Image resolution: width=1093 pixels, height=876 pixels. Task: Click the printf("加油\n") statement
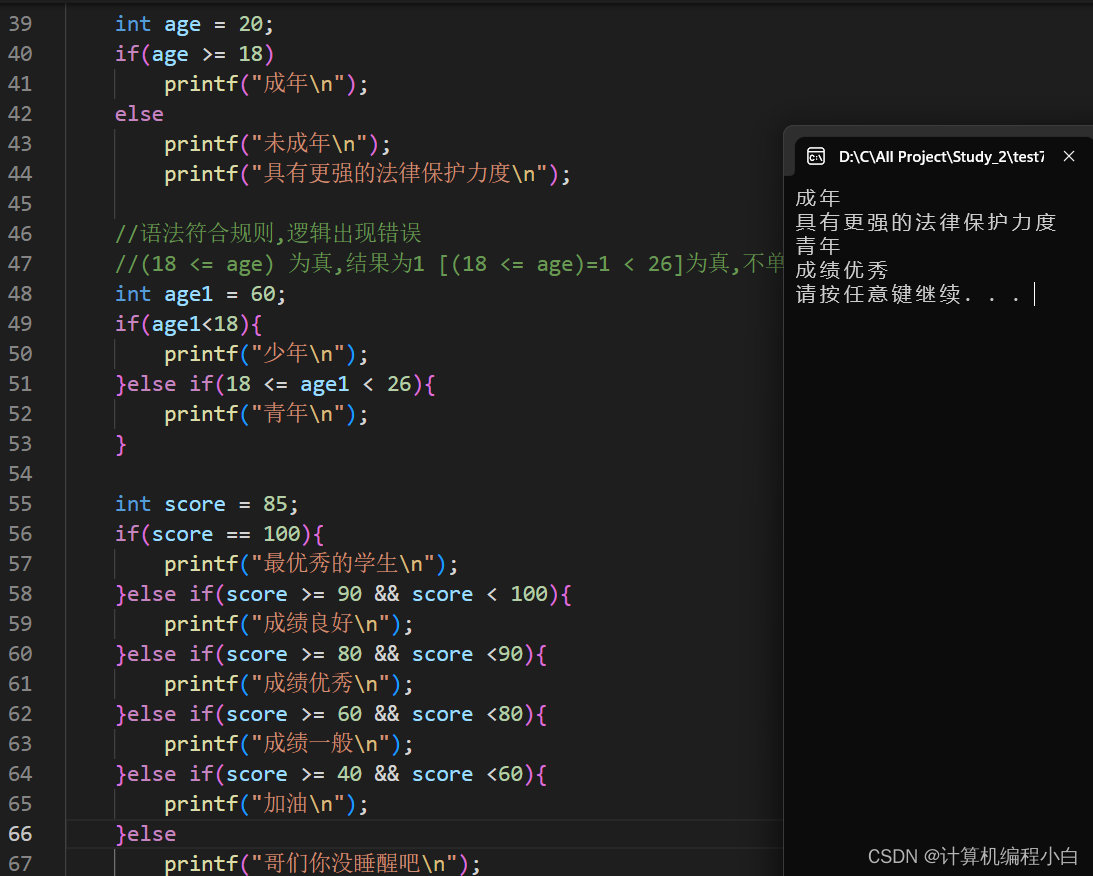pos(266,804)
